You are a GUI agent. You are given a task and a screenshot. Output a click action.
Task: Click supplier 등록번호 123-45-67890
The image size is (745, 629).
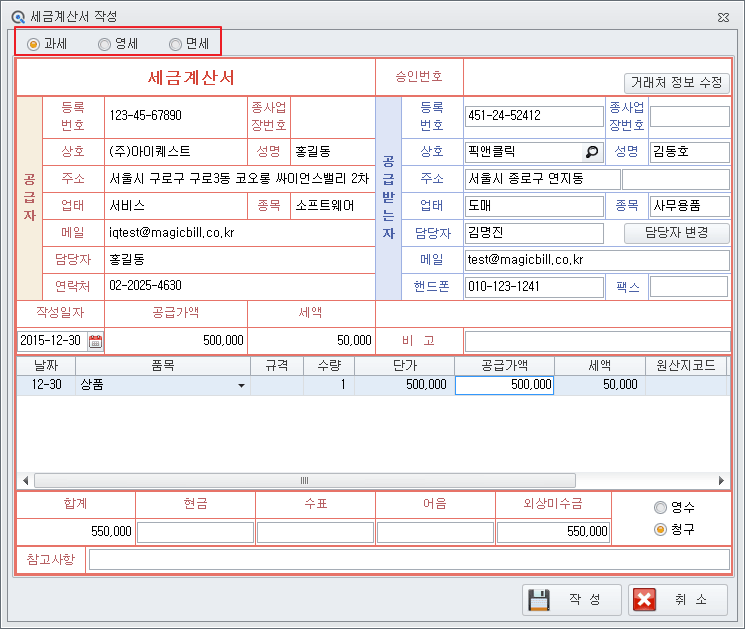(145, 116)
